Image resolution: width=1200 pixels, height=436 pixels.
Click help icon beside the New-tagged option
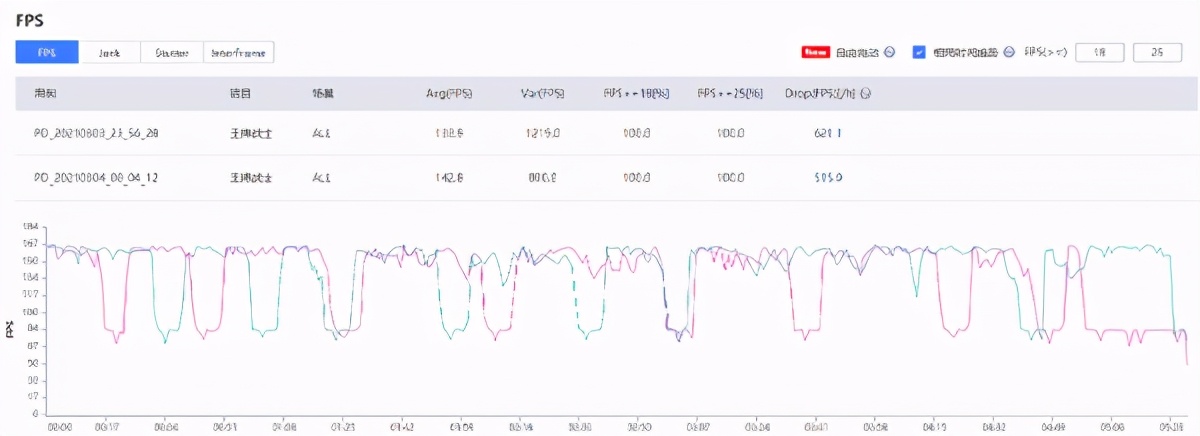point(890,52)
